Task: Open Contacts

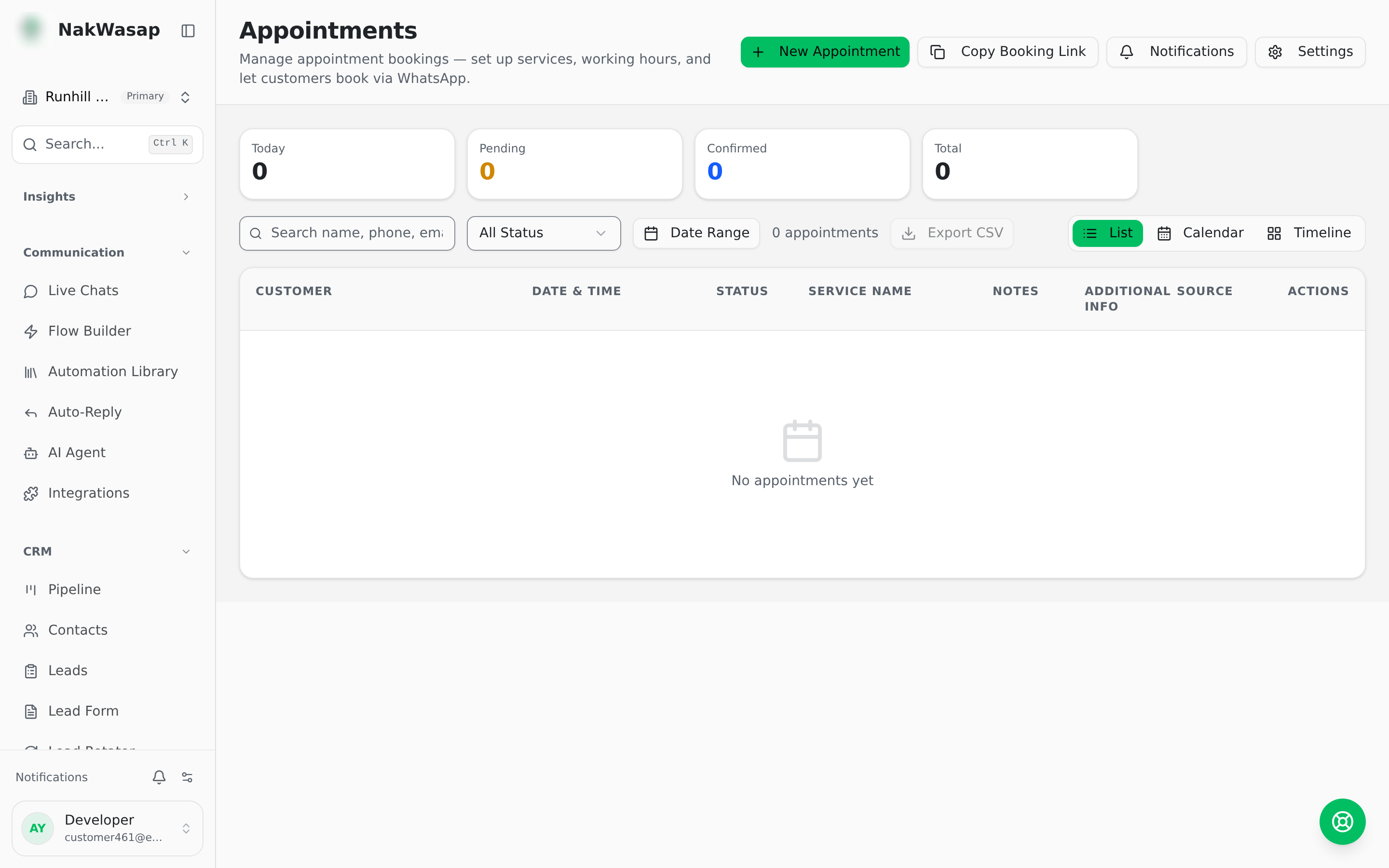Action: [108, 630]
